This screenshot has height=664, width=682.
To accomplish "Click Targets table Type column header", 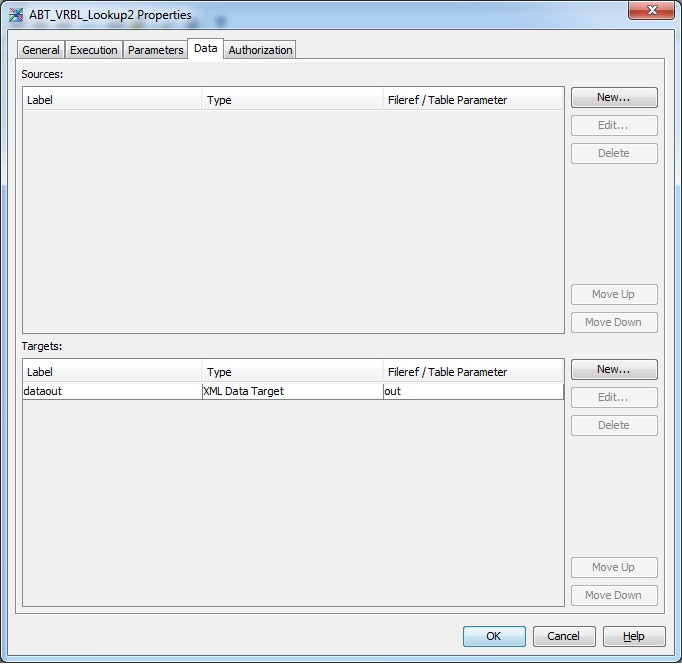I will (292, 372).
